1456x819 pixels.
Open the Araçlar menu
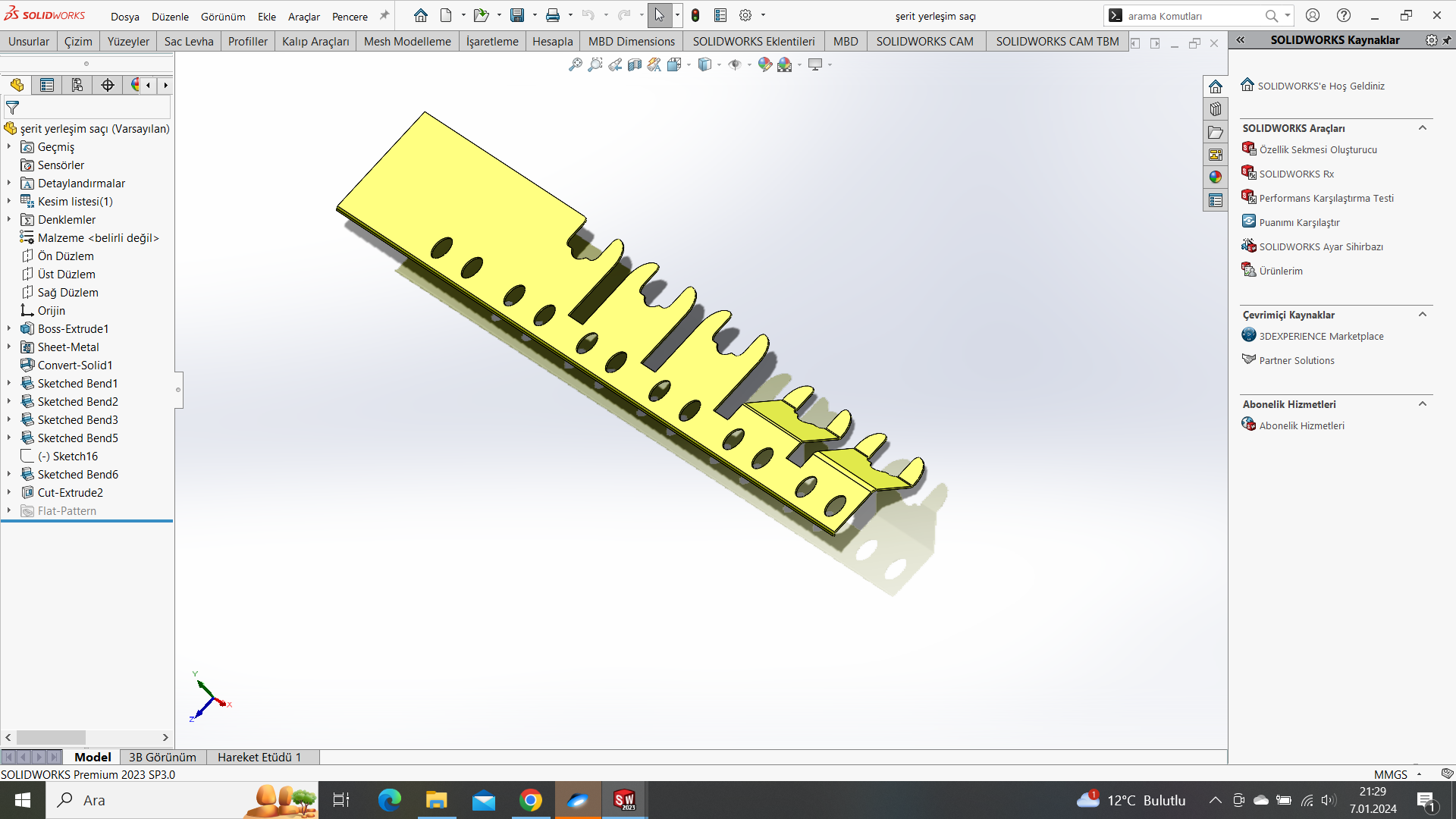[x=303, y=17]
